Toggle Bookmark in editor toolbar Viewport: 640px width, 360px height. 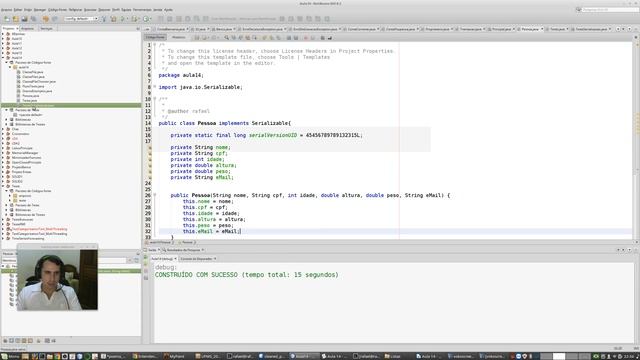pos(278,38)
